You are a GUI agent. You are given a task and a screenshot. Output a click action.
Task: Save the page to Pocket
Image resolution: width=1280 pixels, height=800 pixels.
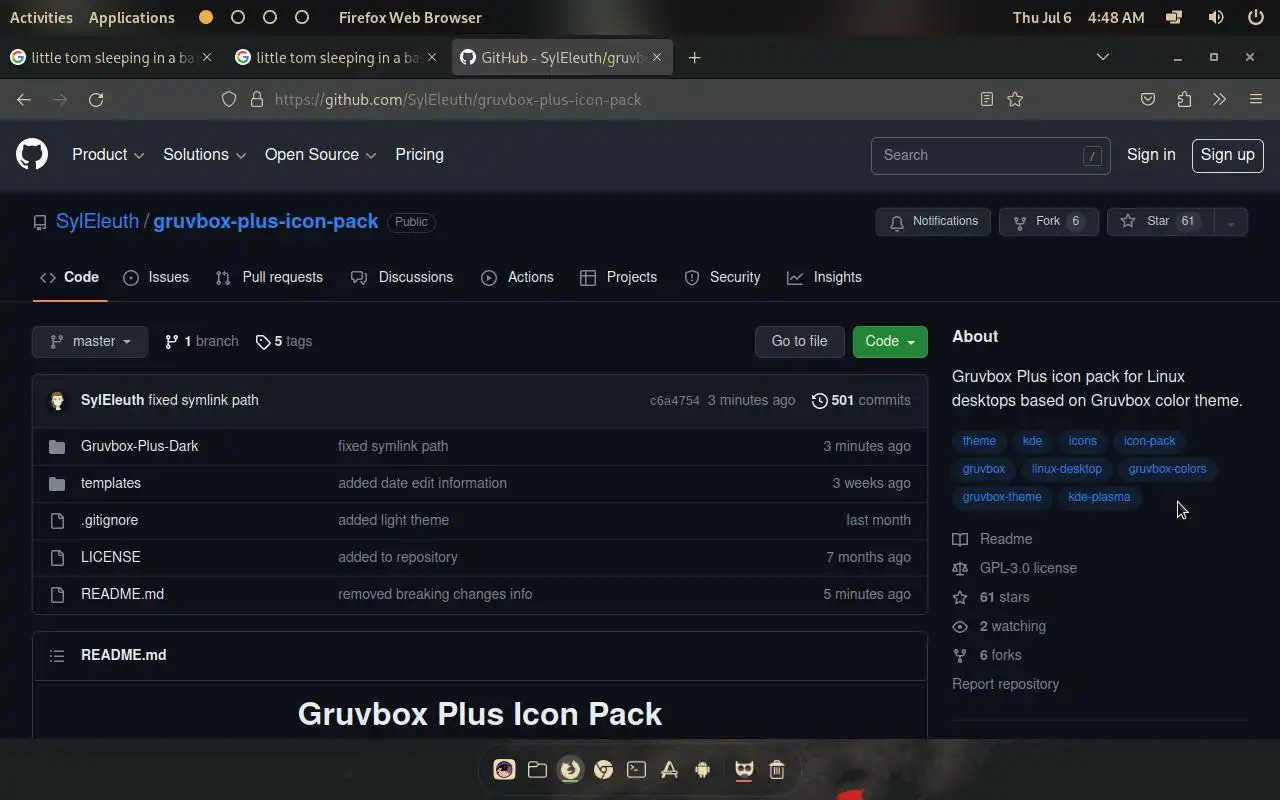click(x=1148, y=99)
